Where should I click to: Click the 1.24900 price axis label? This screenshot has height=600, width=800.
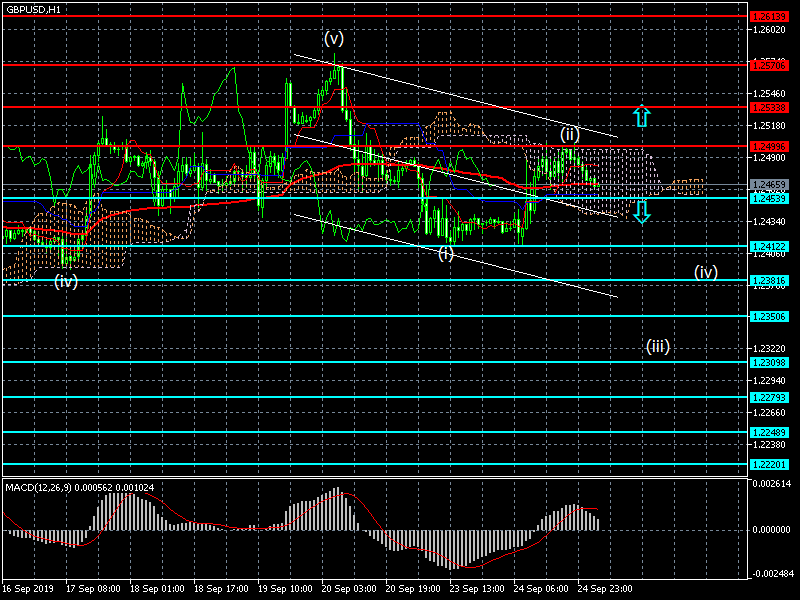click(x=769, y=158)
